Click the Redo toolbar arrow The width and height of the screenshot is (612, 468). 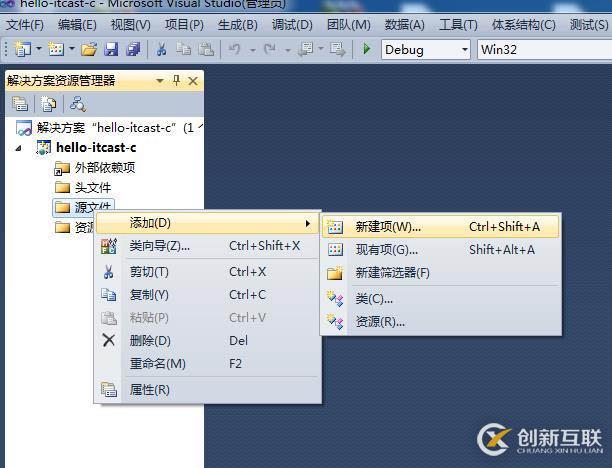269,50
